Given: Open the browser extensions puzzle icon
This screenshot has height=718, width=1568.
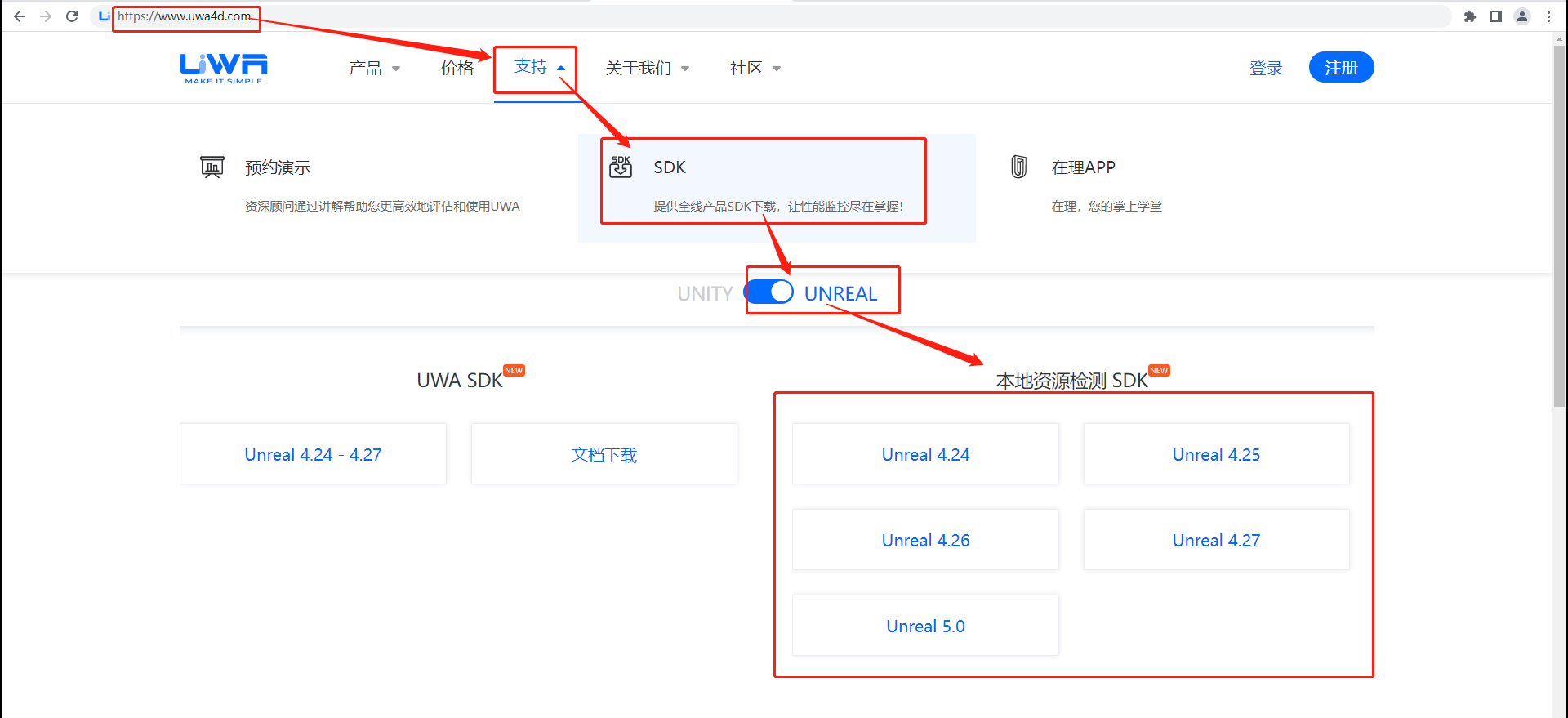Looking at the screenshot, I should 1470,16.
